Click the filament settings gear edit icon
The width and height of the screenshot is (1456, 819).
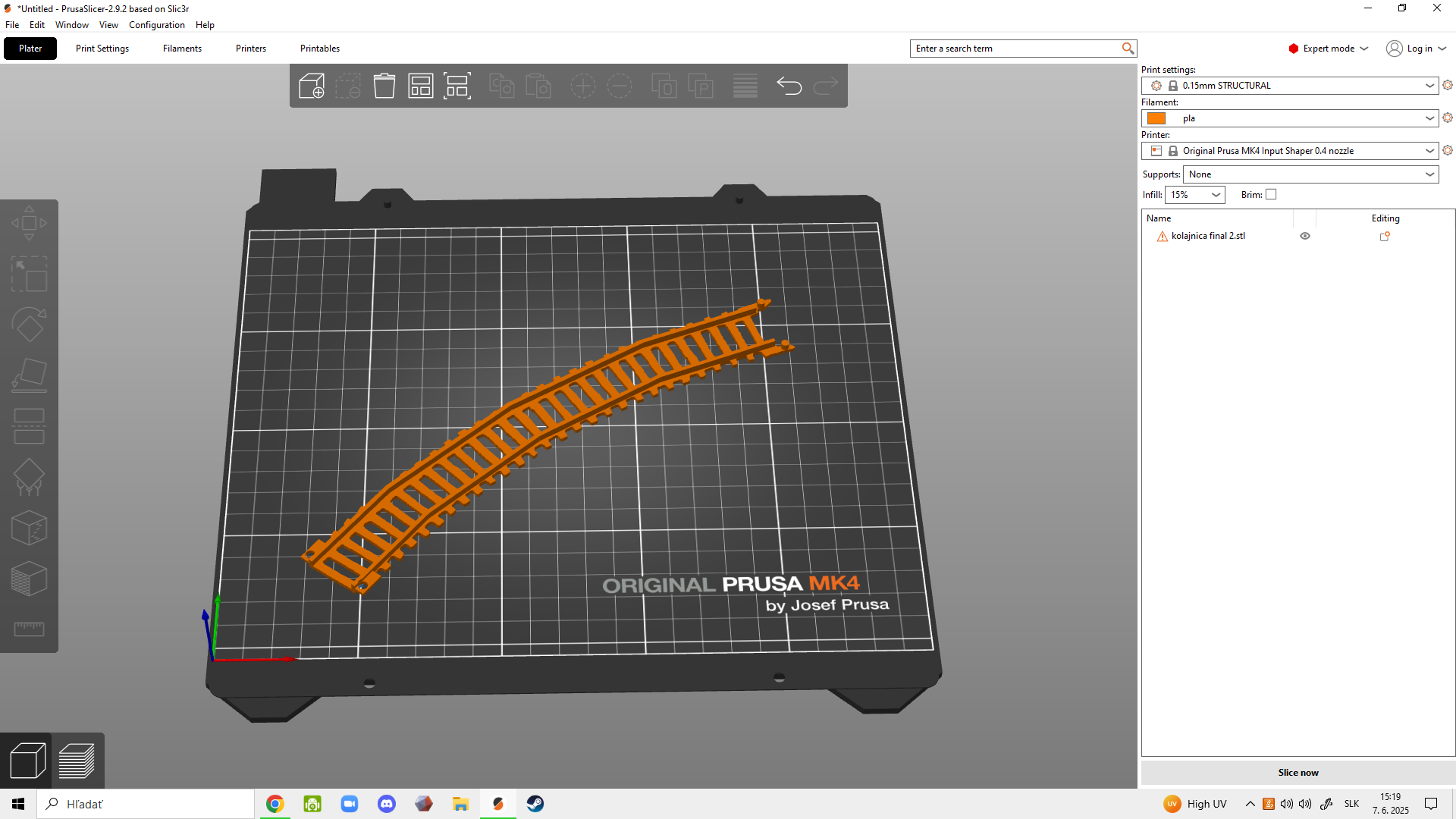1448,118
